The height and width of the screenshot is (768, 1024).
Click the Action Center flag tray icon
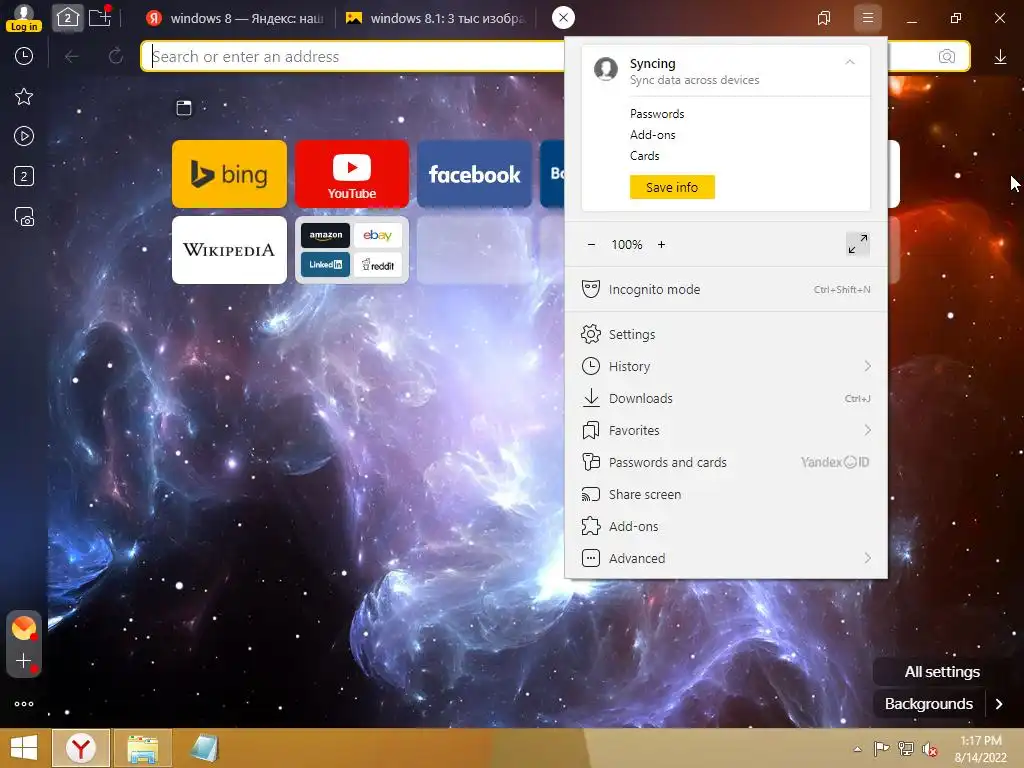[x=881, y=748]
